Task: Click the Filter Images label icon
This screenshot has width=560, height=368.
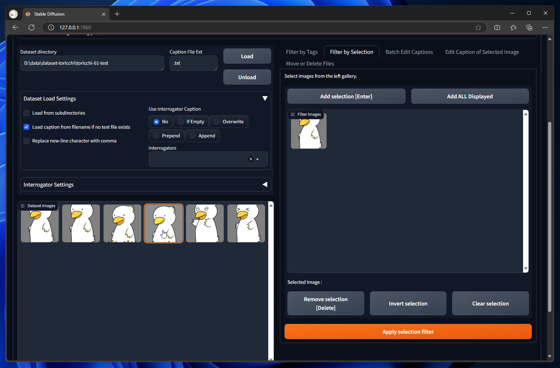Action: 293,114
